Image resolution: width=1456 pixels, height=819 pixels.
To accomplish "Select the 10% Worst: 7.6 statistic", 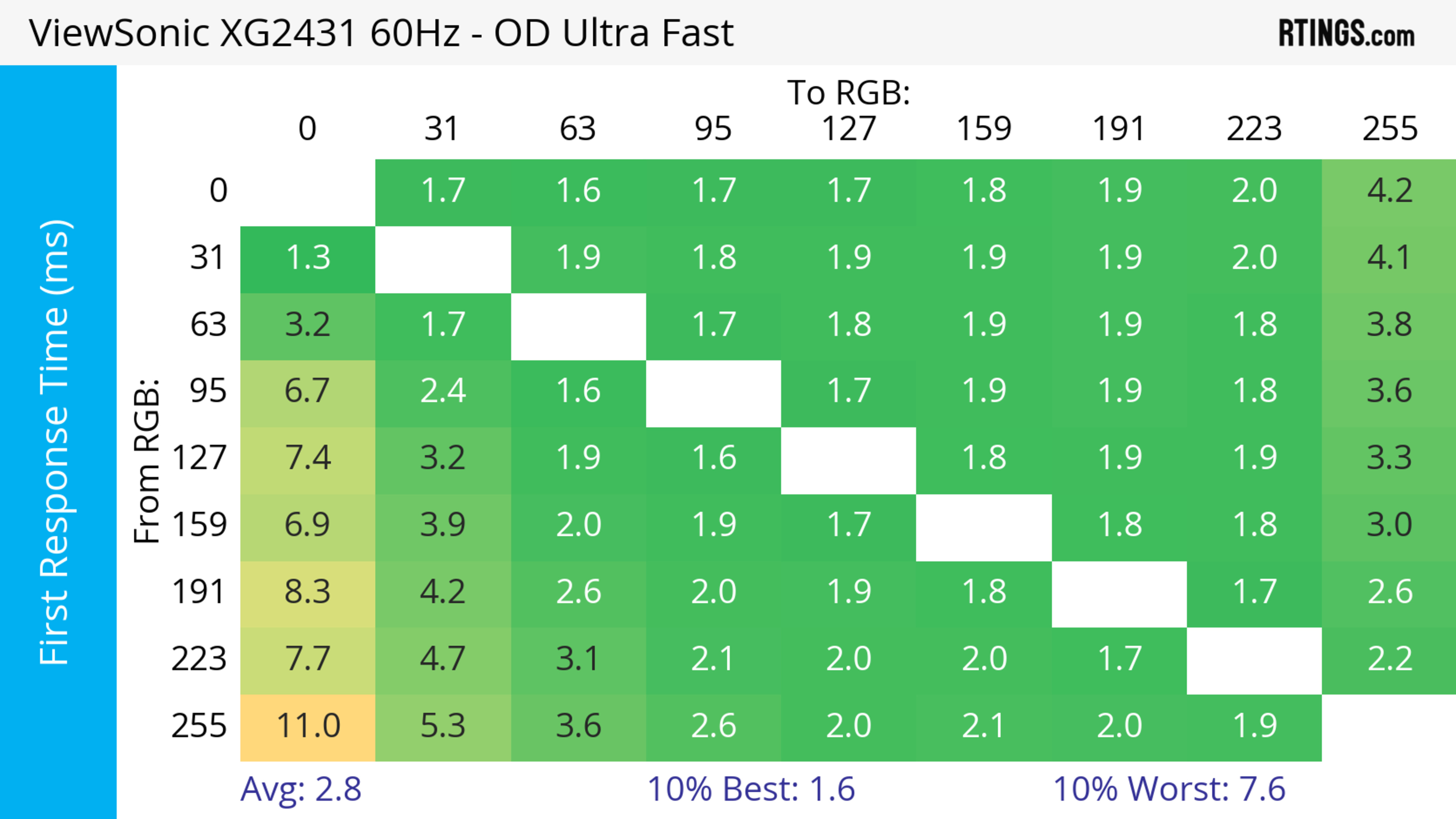I will [x=1169, y=789].
